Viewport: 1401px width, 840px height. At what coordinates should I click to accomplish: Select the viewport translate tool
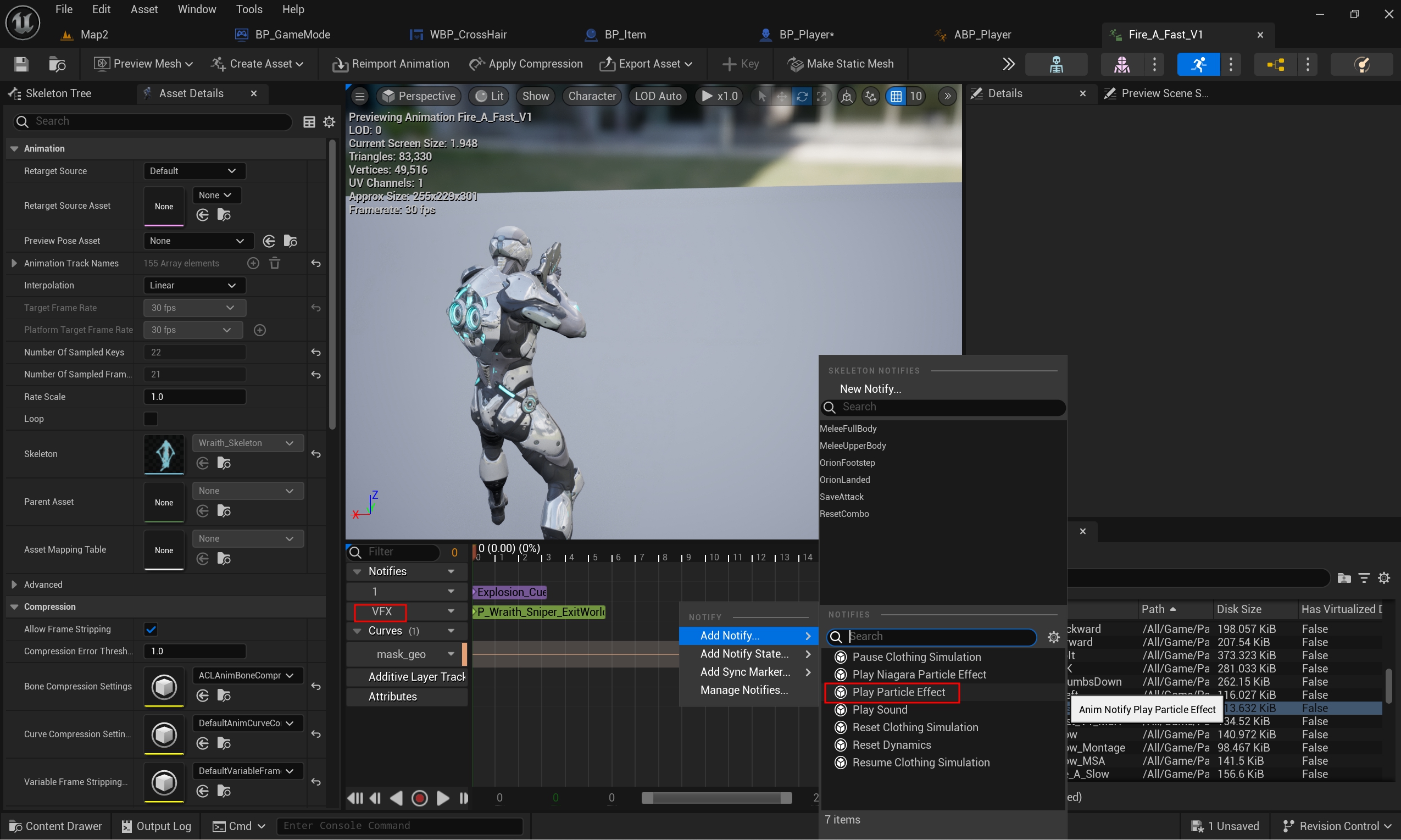(x=781, y=96)
